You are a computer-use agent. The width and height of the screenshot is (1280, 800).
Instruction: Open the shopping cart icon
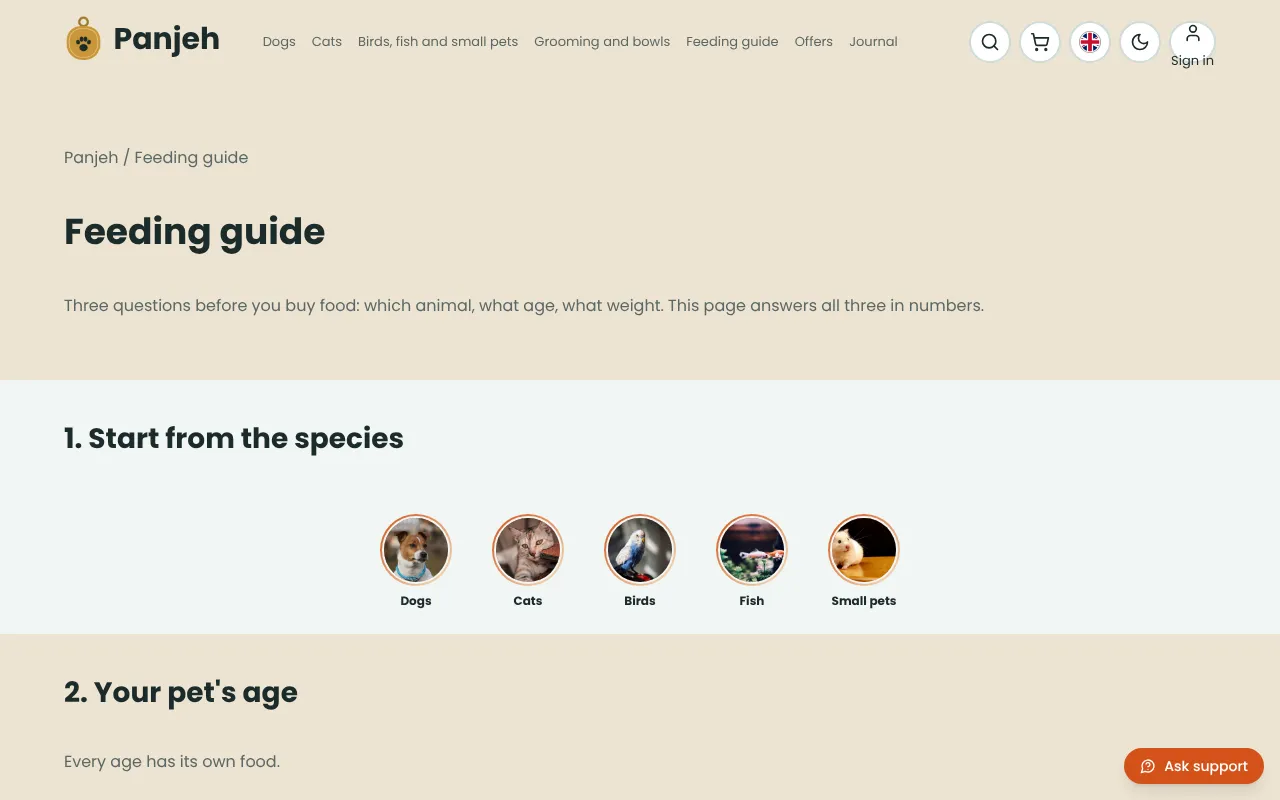point(1040,42)
